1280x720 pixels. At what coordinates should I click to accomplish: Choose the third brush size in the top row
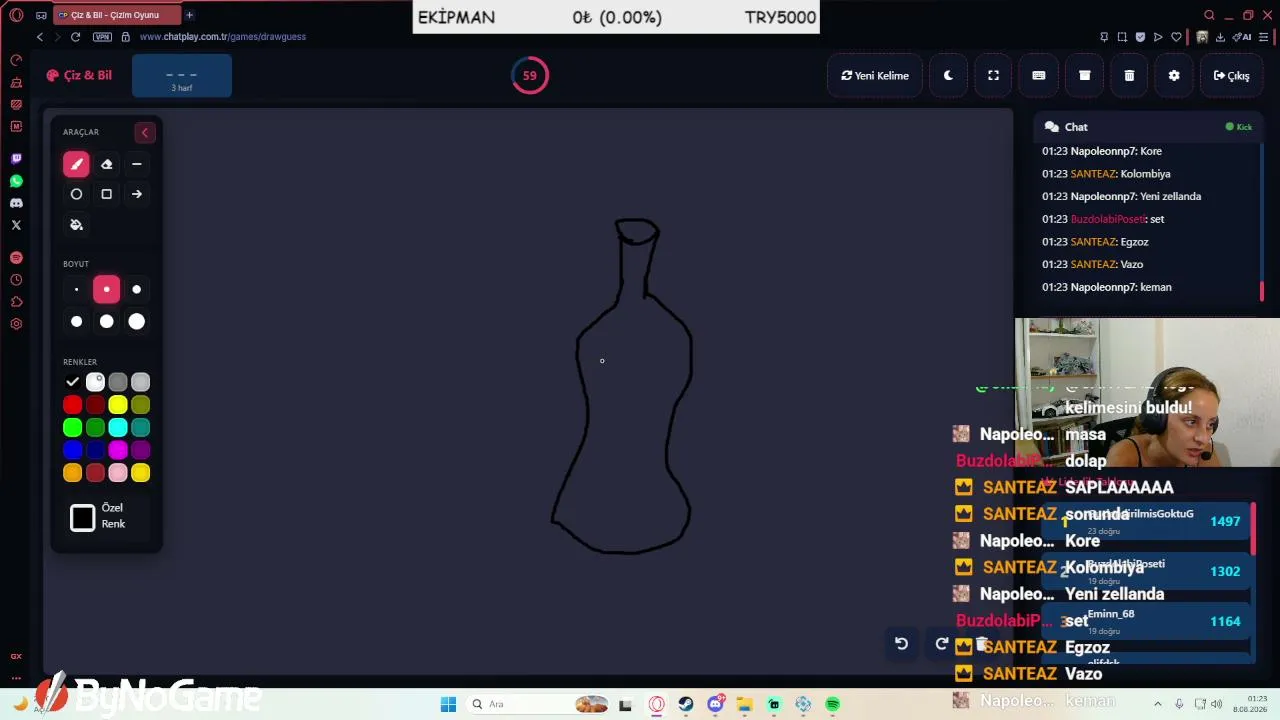click(137, 290)
